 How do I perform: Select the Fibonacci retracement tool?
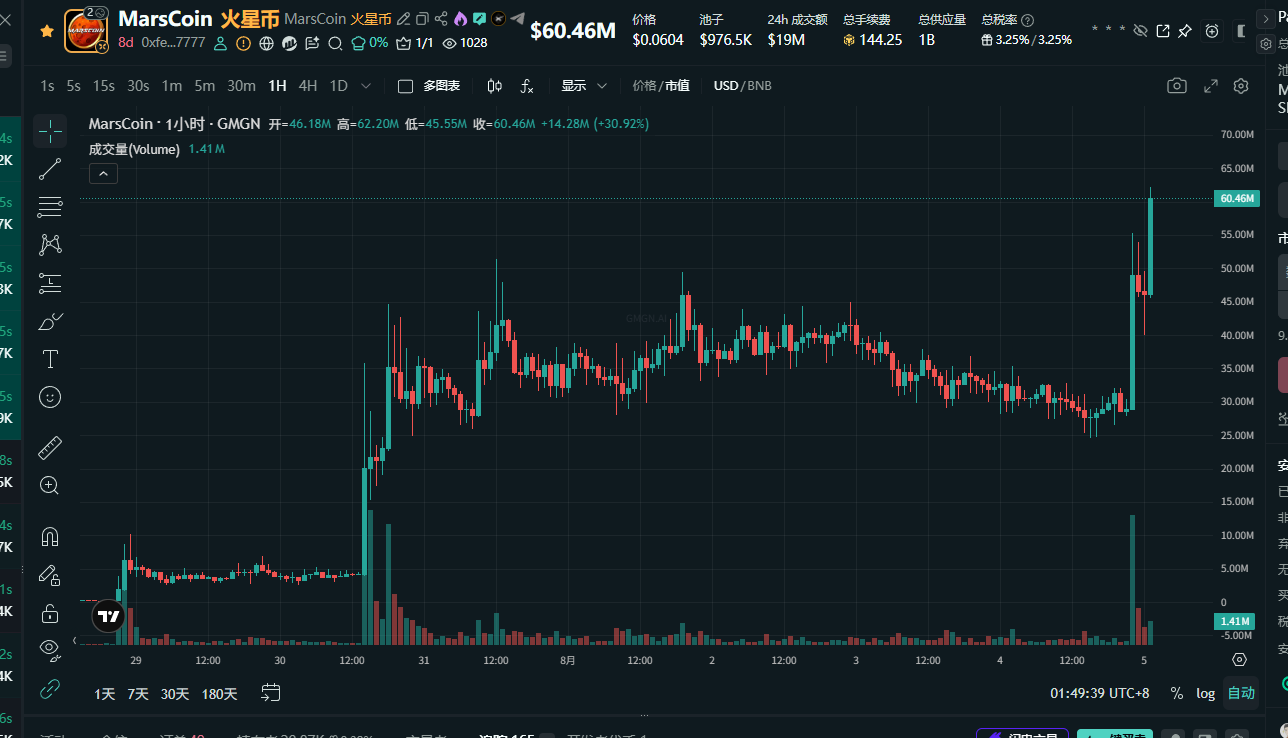[50, 207]
